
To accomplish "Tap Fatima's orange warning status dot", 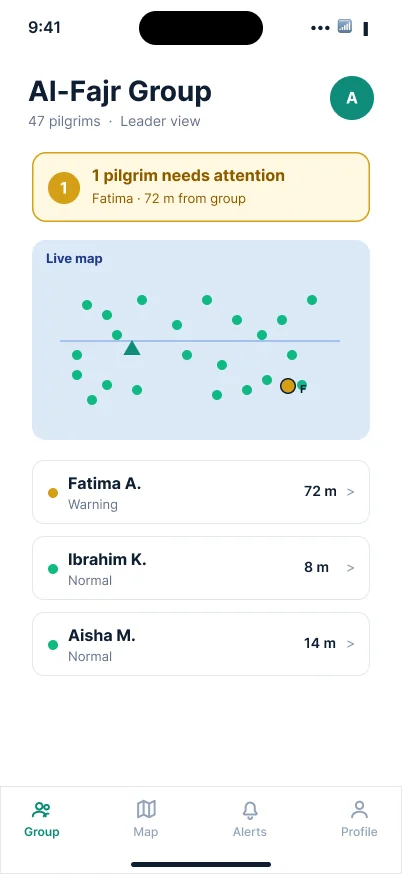I will [53, 493].
